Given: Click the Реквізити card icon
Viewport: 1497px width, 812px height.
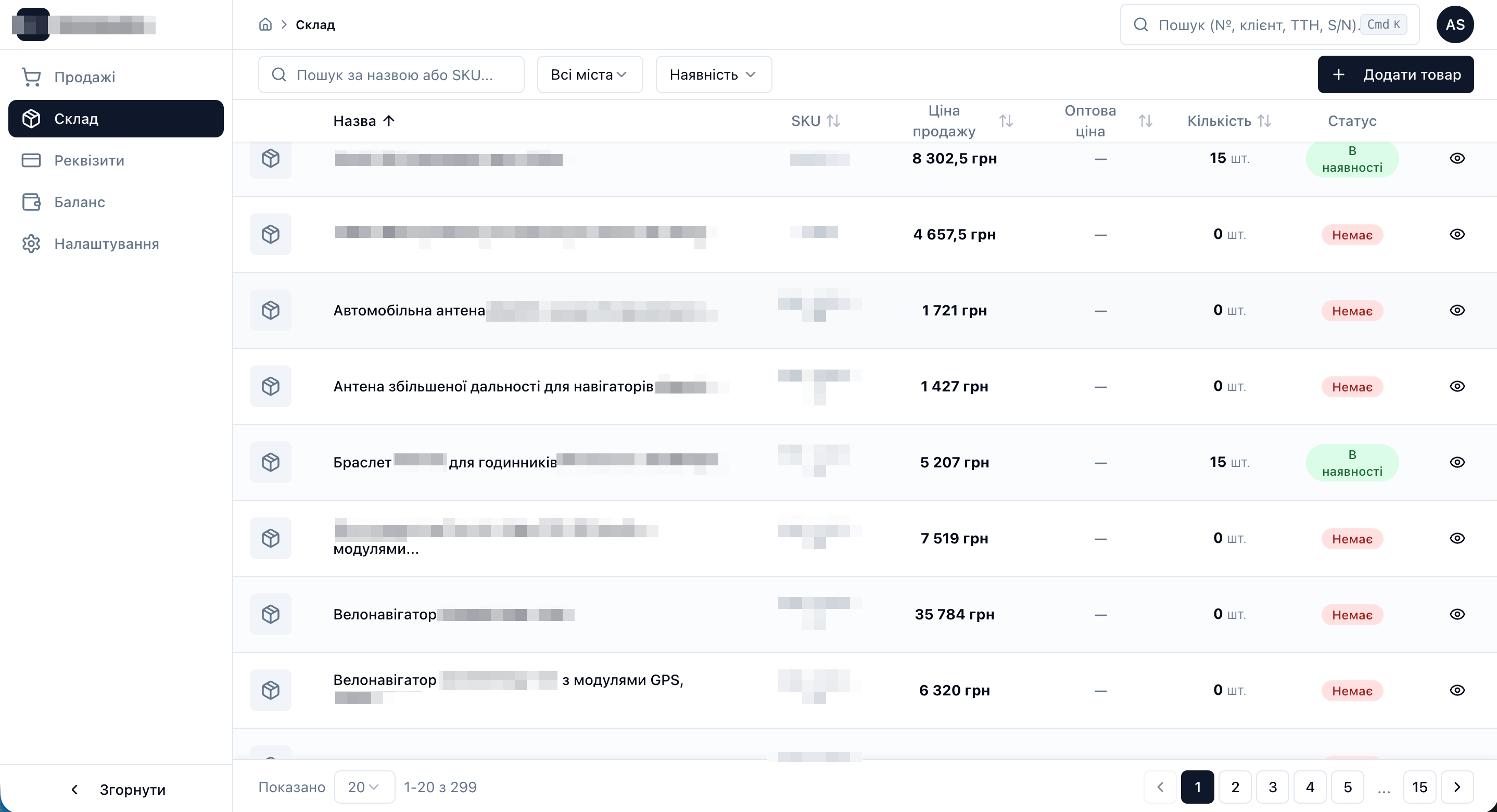Looking at the screenshot, I should pyautogui.click(x=31, y=160).
